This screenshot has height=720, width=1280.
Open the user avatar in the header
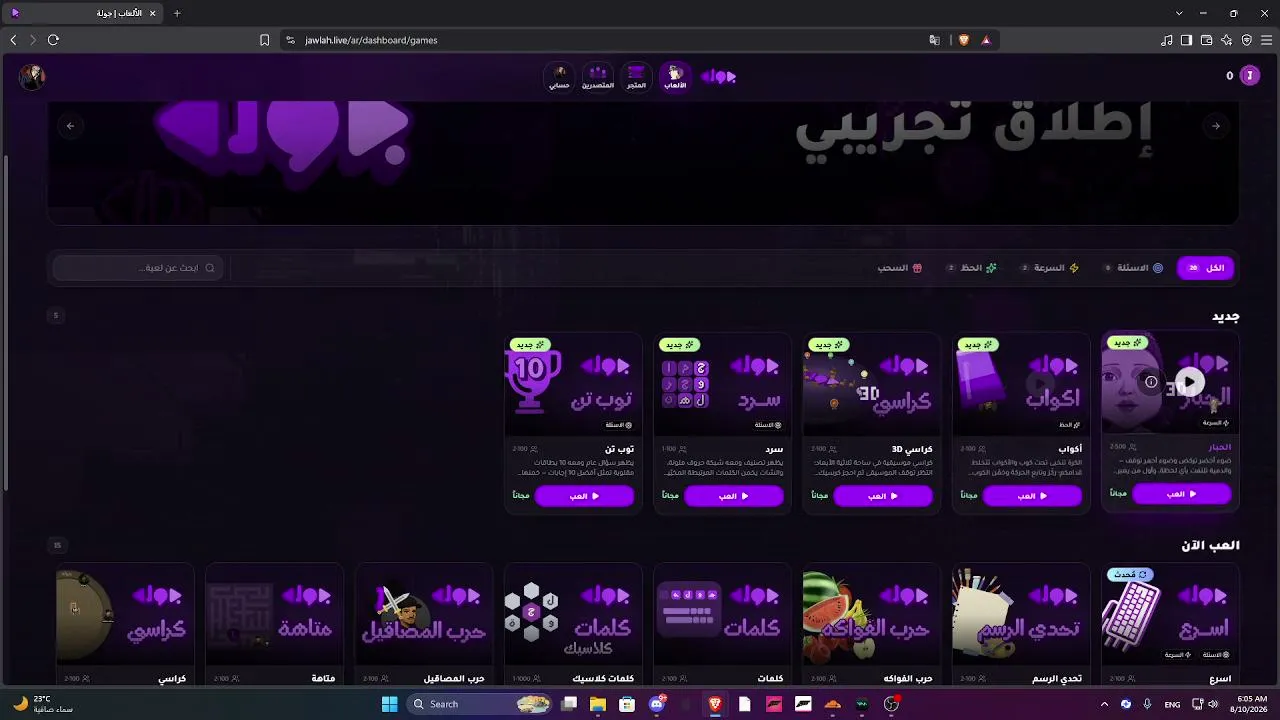(x=32, y=77)
